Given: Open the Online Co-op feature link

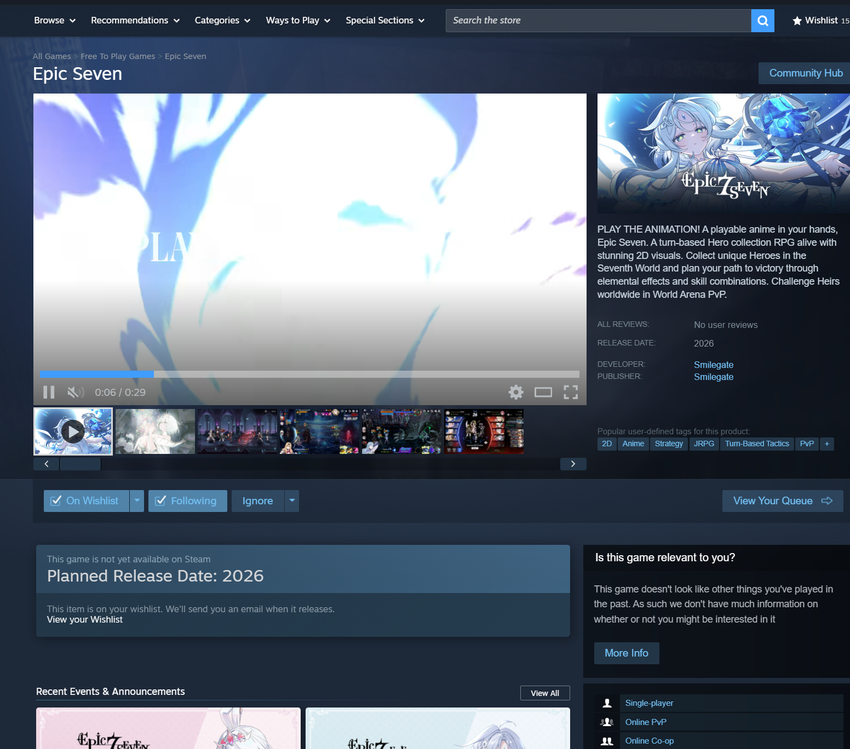Looking at the screenshot, I should pos(649,741).
